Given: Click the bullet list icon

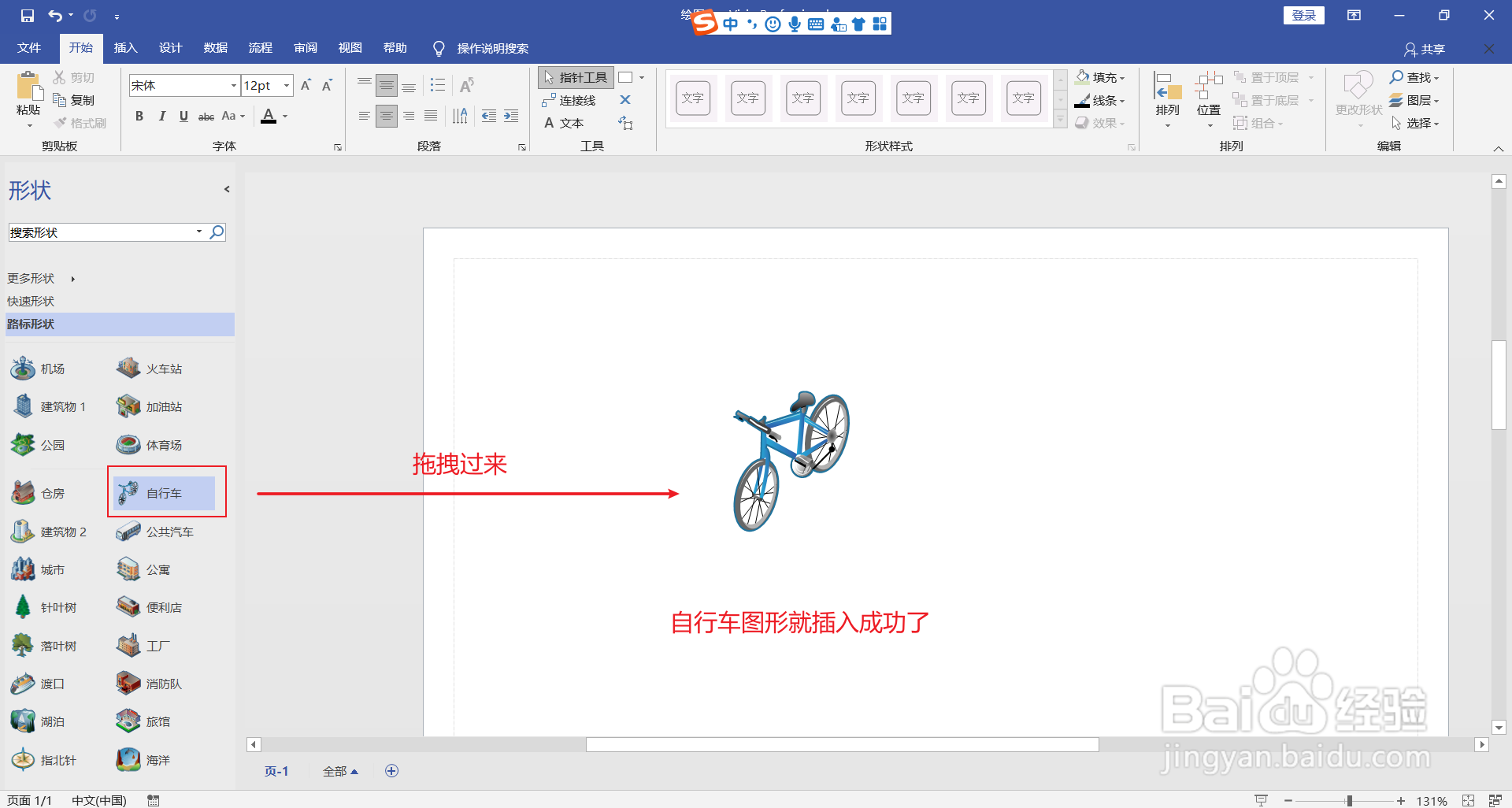Looking at the screenshot, I should (x=438, y=85).
